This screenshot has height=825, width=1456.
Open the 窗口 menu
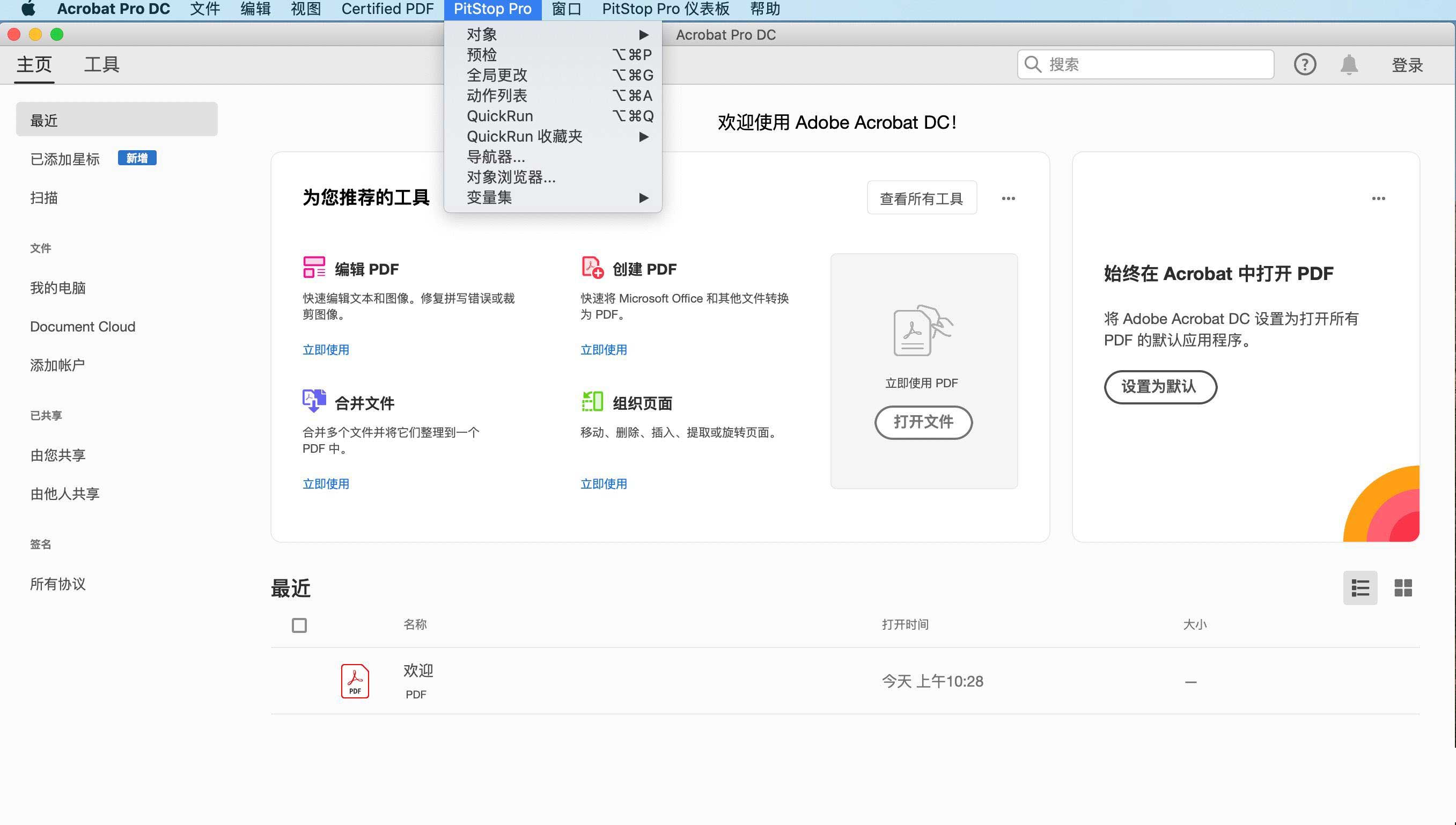[567, 9]
